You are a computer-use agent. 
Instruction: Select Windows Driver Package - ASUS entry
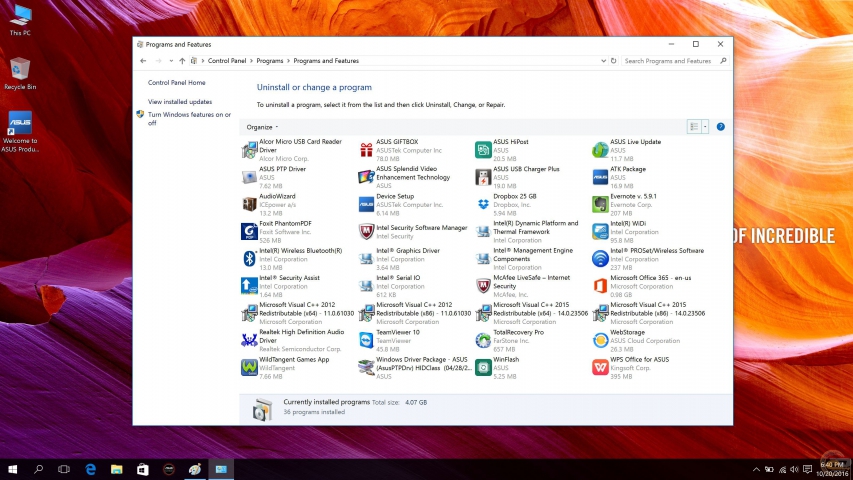tap(415, 367)
